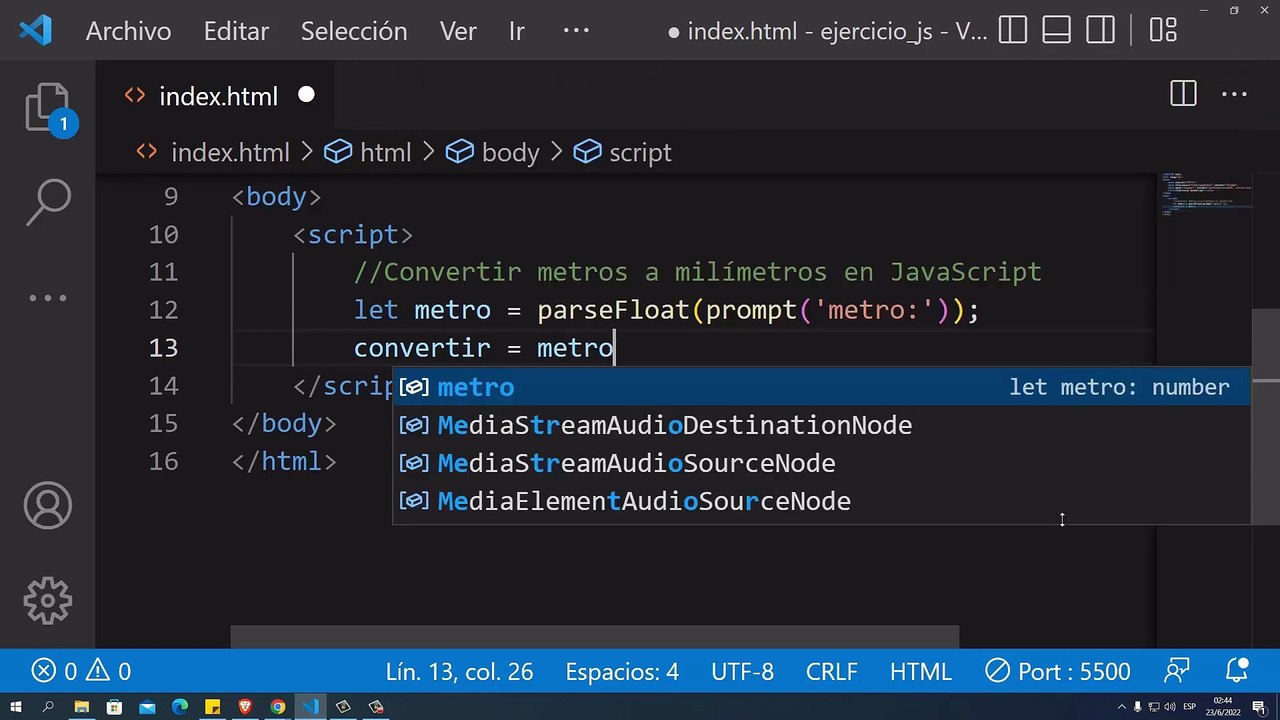Click the volume speaker tray icon

(x=1170, y=707)
